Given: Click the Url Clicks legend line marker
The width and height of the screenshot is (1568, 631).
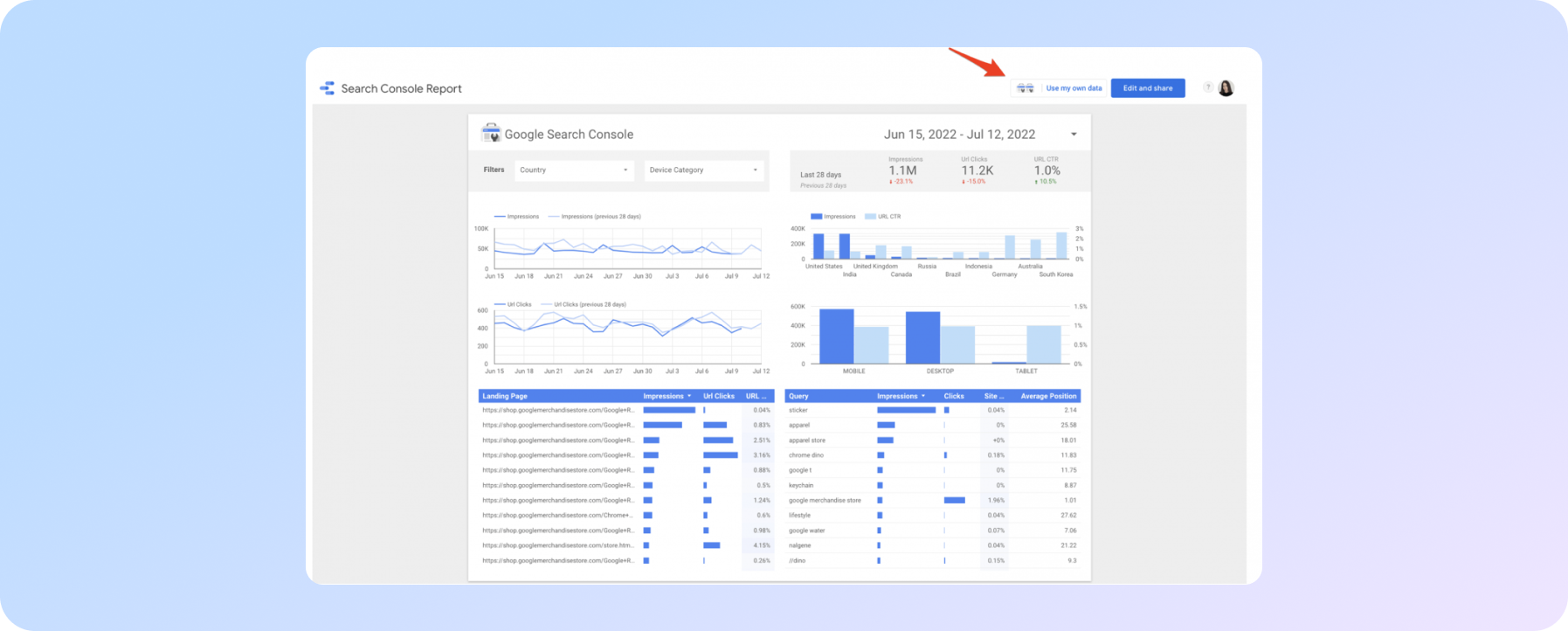Looking at the screenshot, I should point(500,305).
